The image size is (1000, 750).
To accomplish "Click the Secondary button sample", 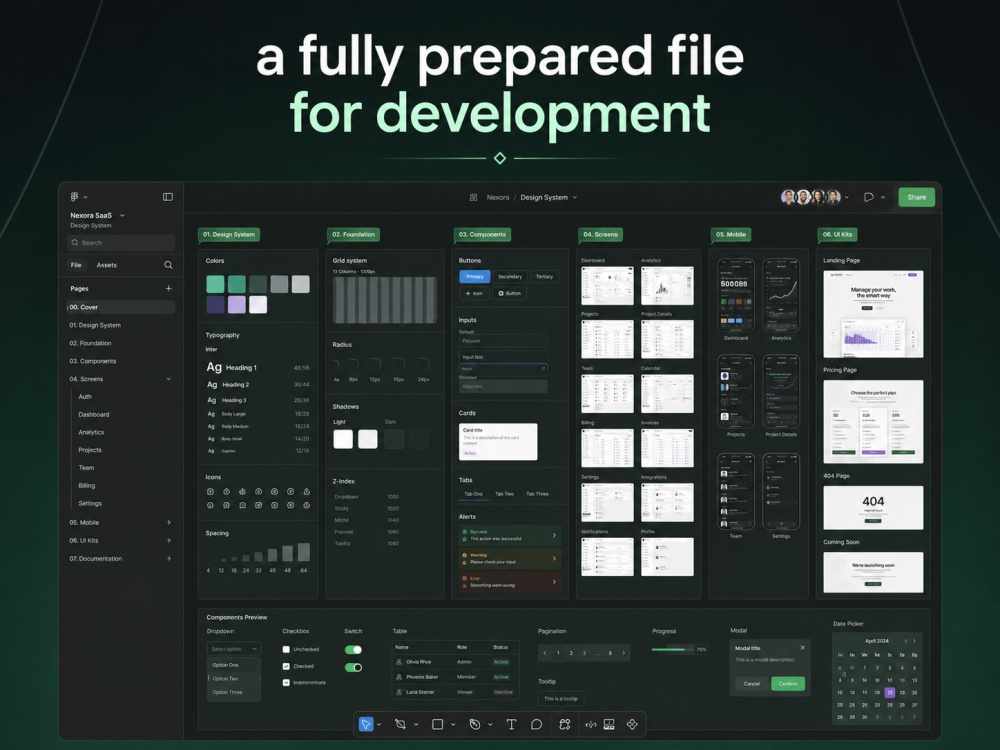I will pyautogui.click(x=510, y=276).
